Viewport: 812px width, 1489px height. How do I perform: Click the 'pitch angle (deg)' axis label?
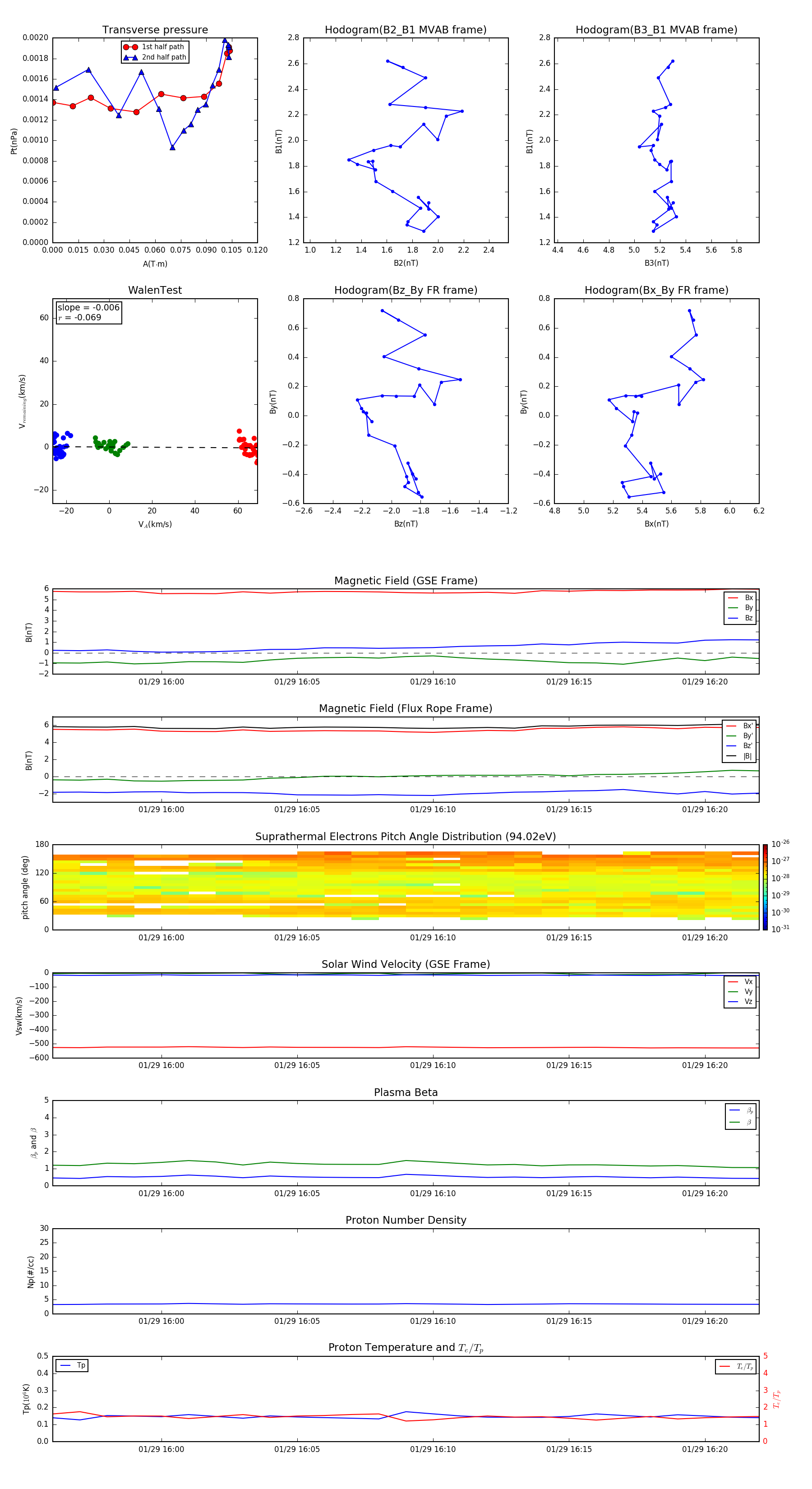25,887
